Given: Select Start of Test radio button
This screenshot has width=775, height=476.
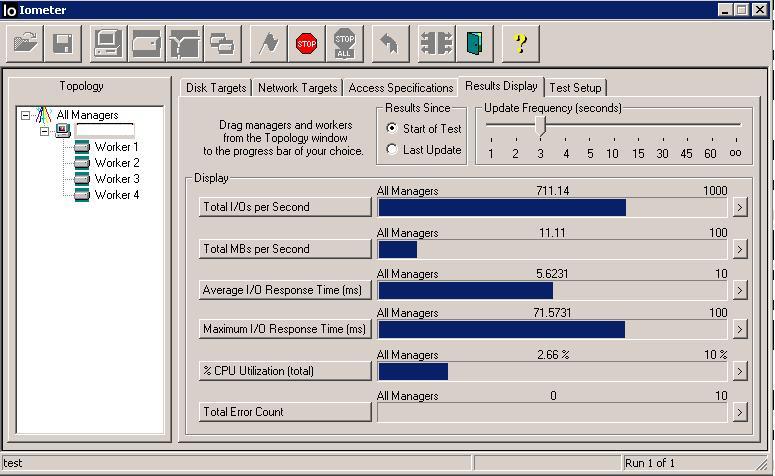Looking at the screenshot, I should point(391,128).
